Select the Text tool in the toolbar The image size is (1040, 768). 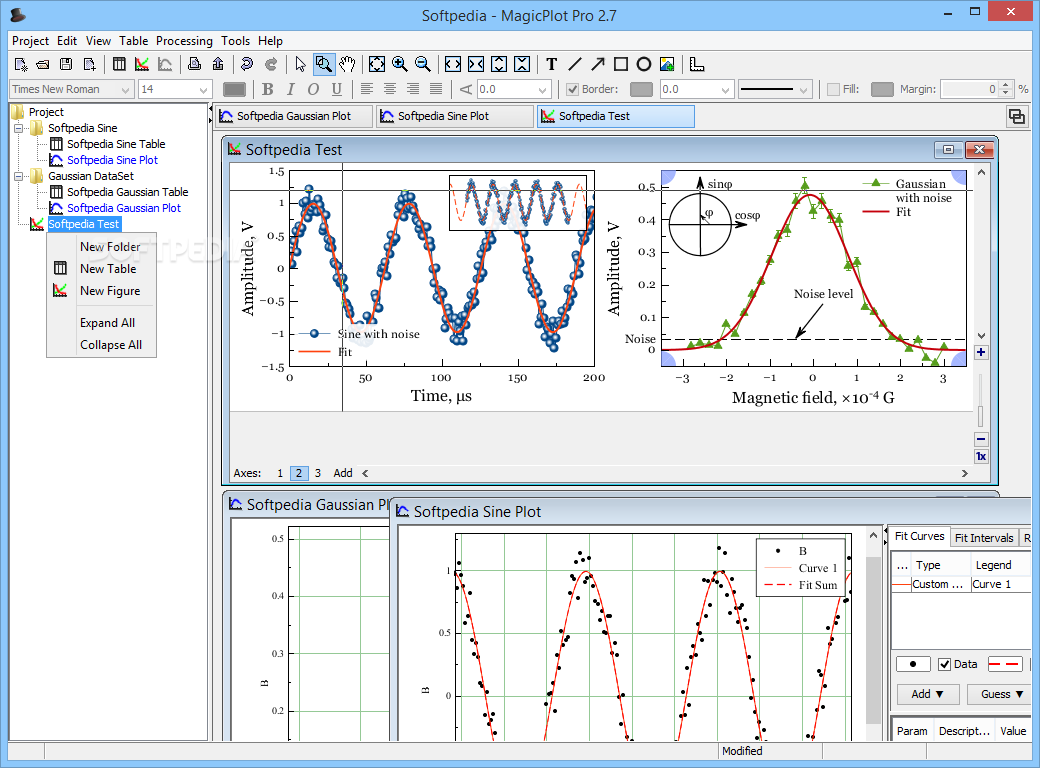pos(551,65)
